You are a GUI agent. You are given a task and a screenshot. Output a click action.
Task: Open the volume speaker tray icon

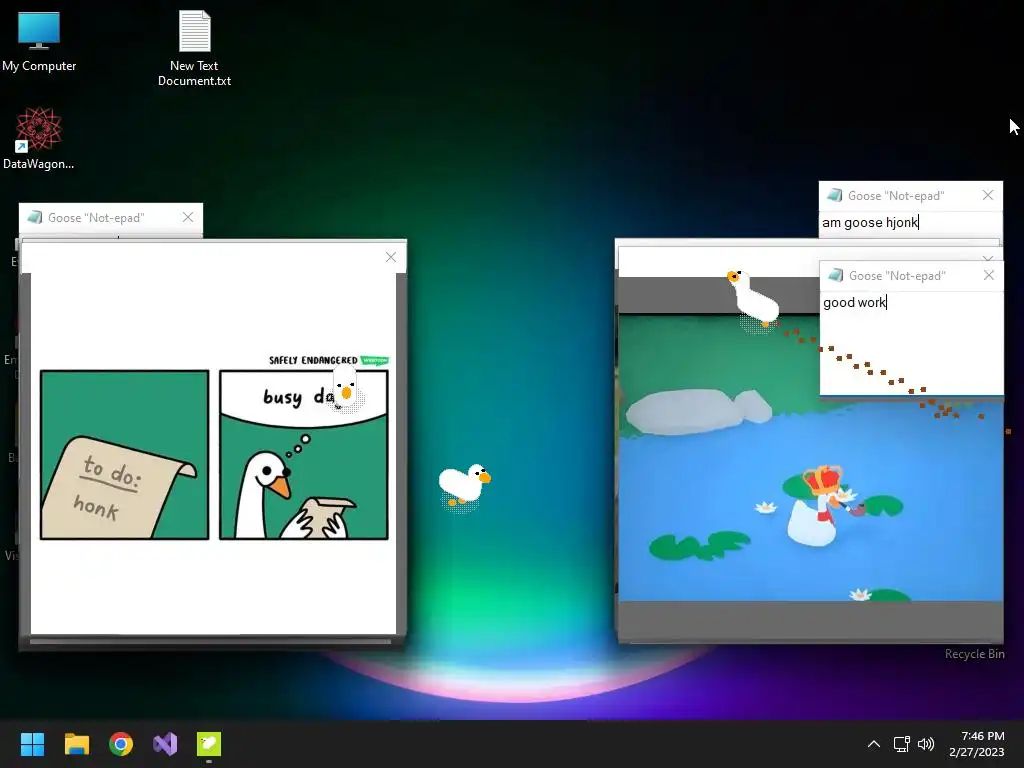[x=925, y=744]
